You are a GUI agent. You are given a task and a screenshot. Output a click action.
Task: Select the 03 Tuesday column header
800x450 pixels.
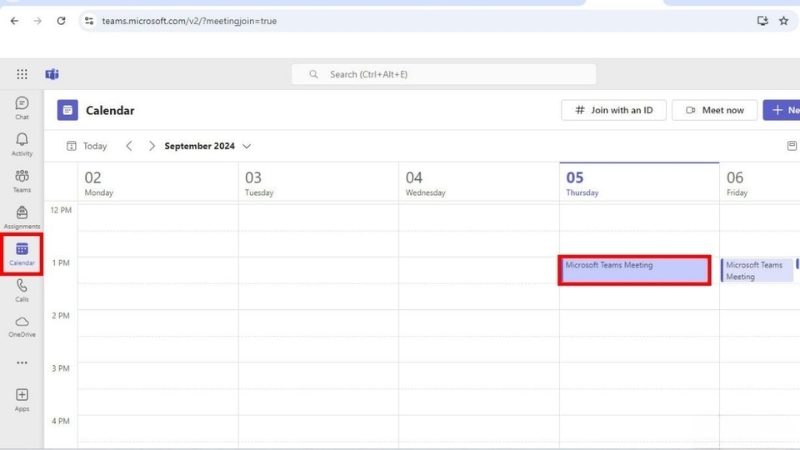318,183
